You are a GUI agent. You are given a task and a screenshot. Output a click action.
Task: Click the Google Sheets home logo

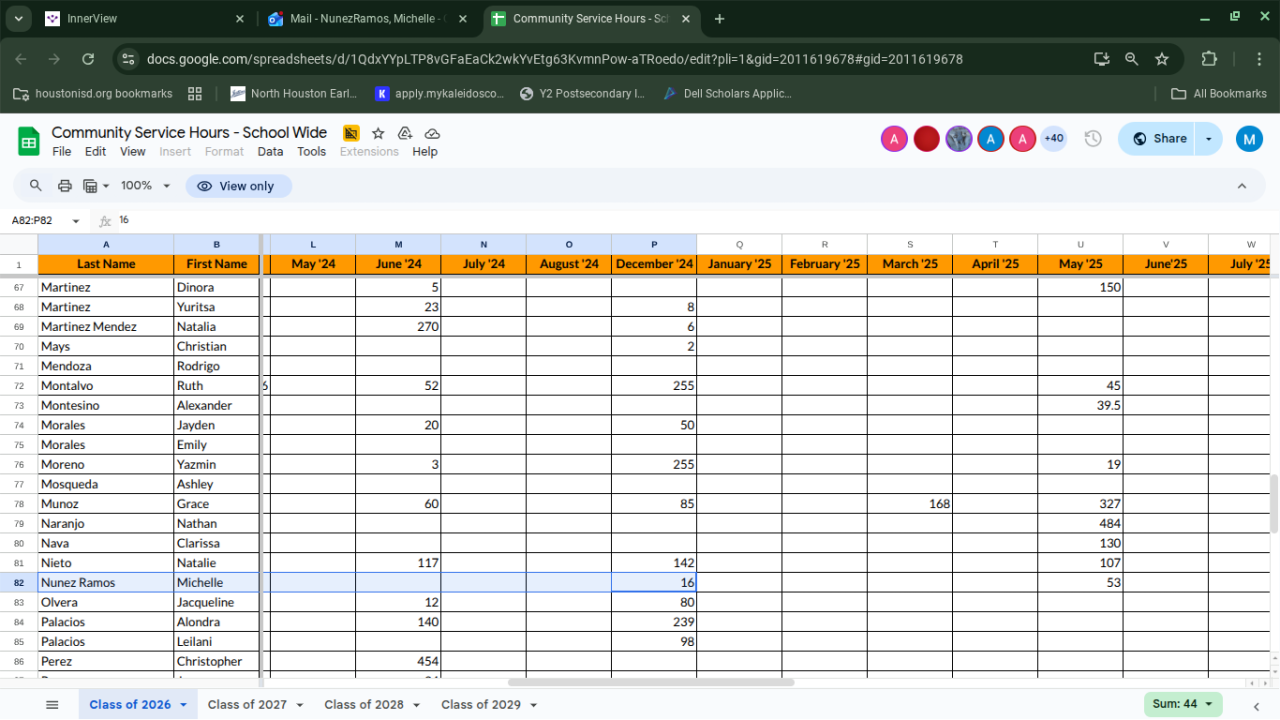click(x=28, y=141)
